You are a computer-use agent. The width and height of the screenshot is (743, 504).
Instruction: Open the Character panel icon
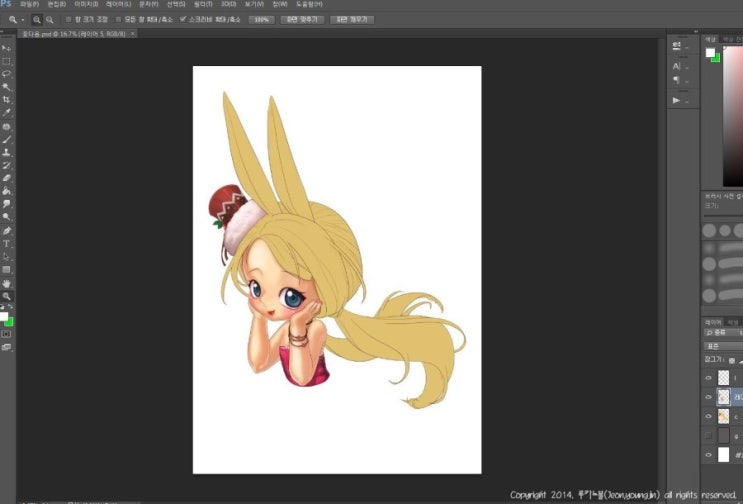pos(677,66)
